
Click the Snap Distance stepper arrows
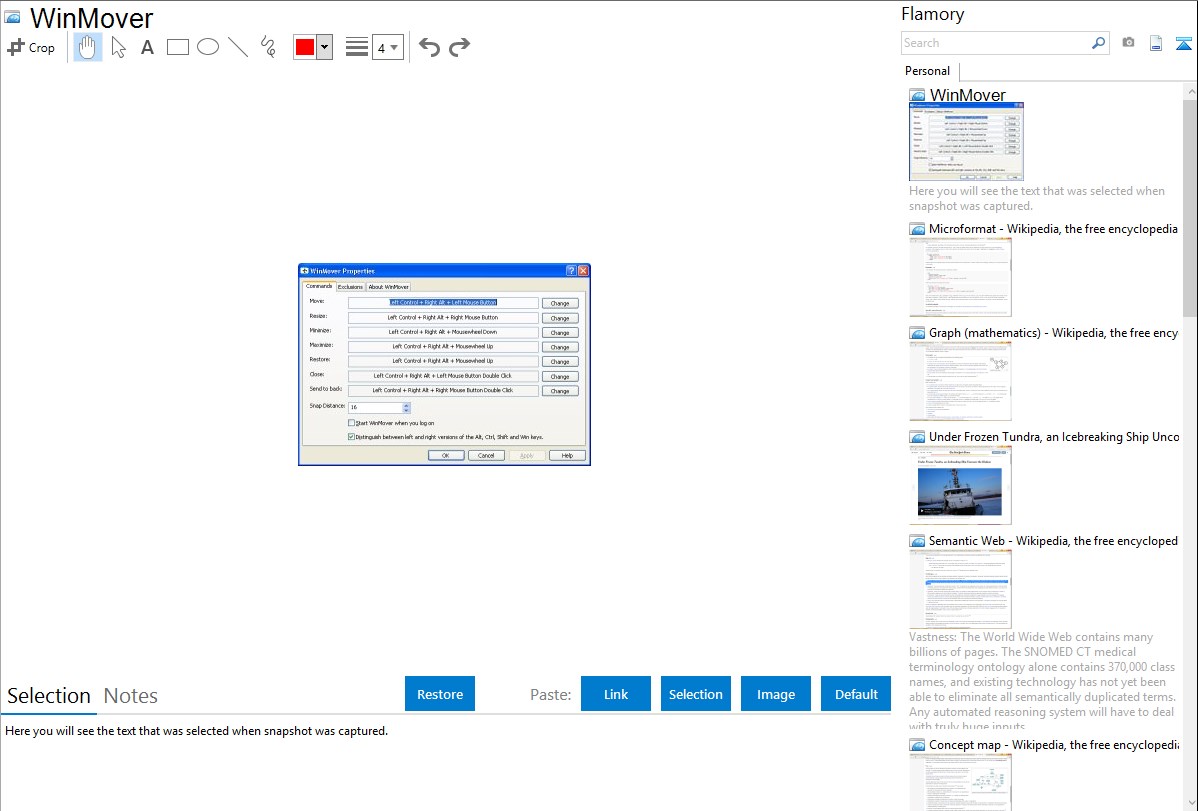(x=406, y=408)
